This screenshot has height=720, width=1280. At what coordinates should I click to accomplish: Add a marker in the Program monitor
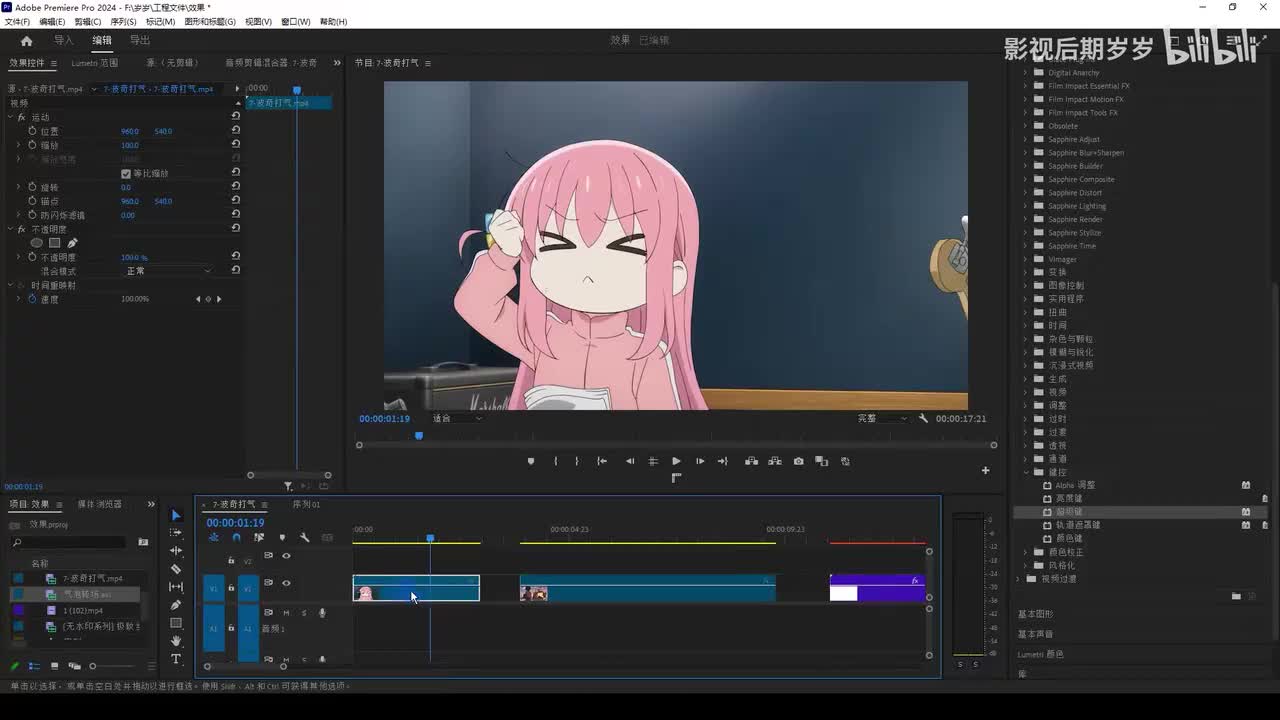click(531, 461)
